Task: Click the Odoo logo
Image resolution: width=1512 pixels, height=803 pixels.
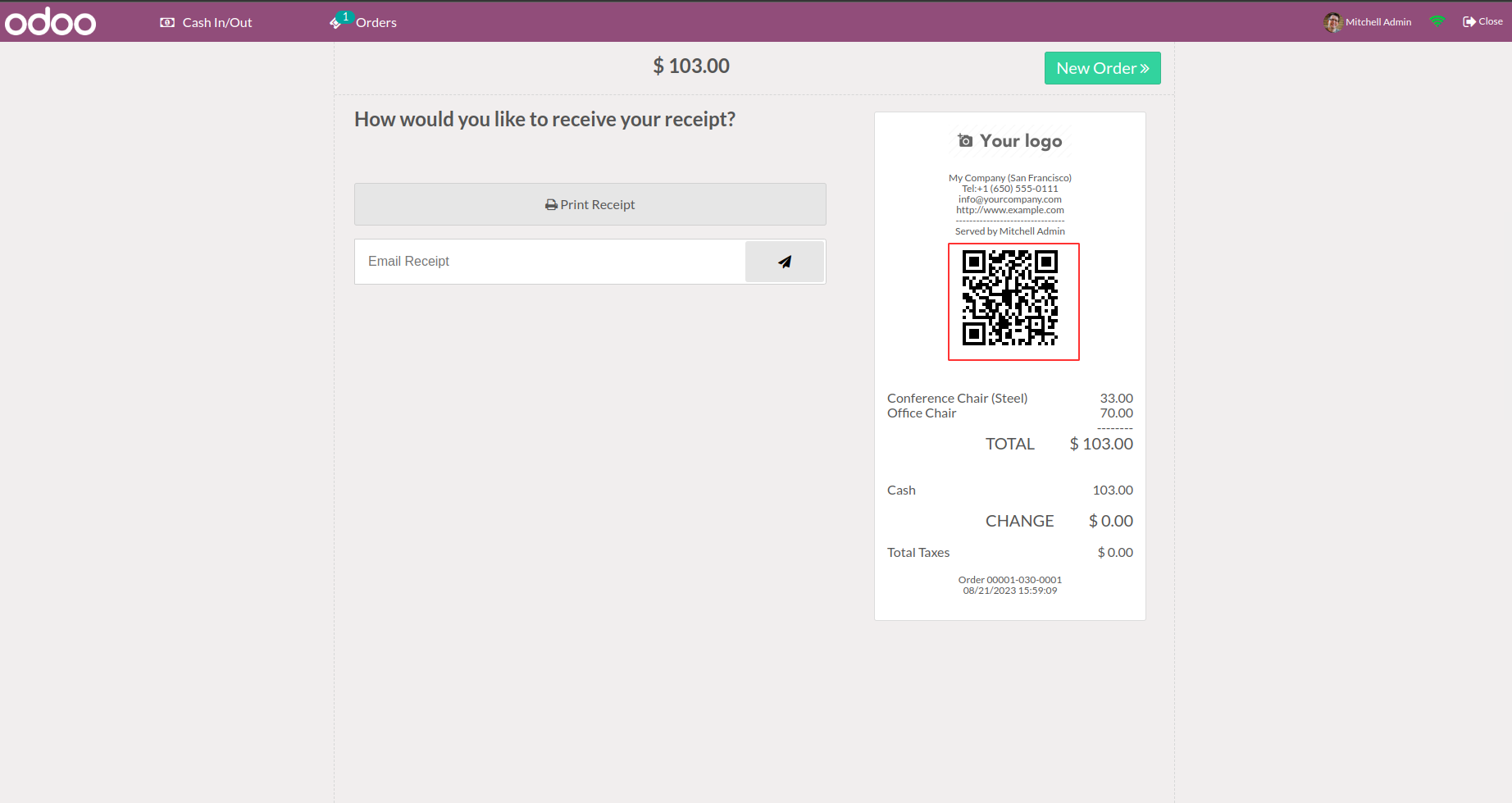Action: click(x=50, y=22)
